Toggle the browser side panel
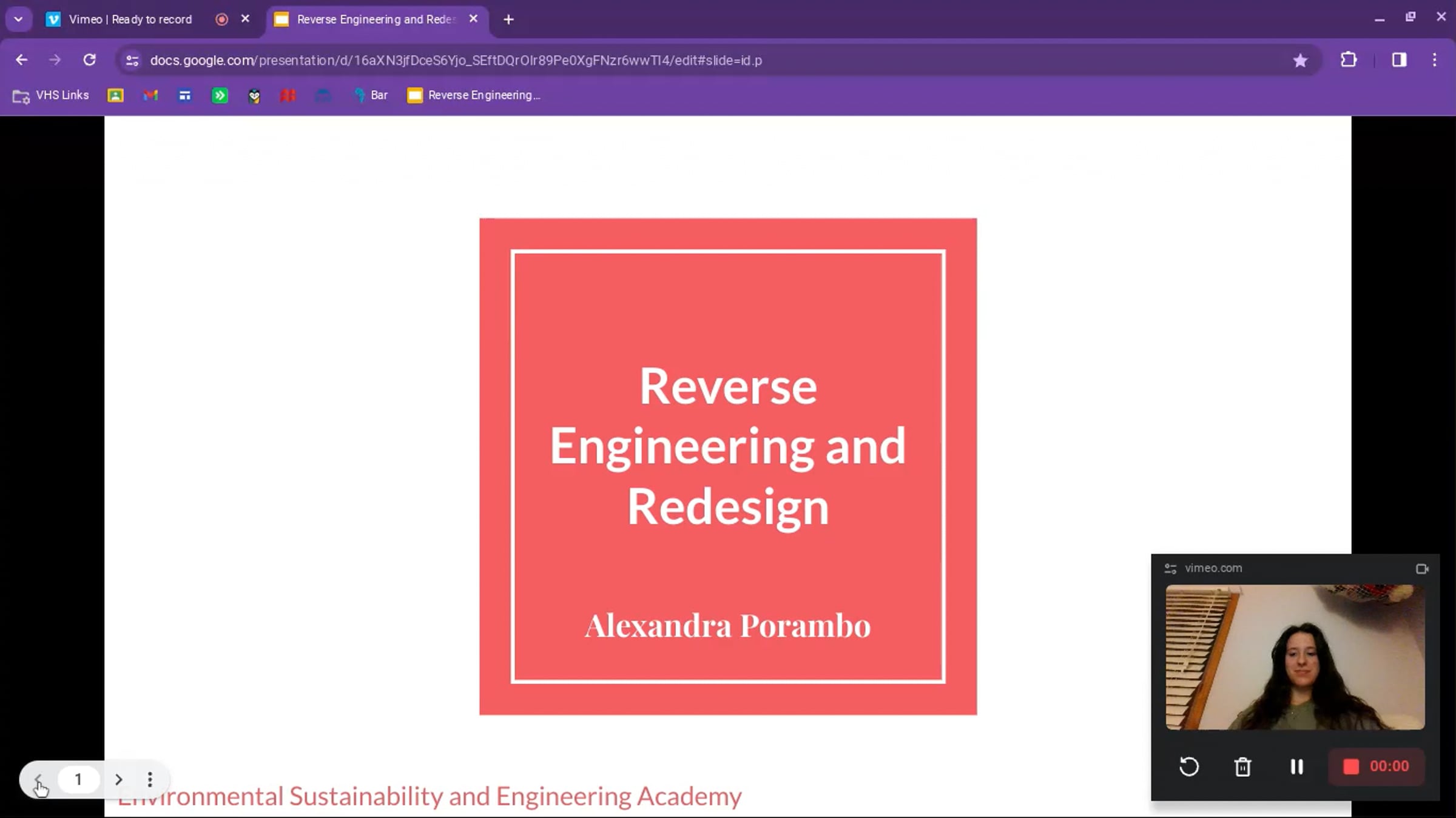The height and width of the screenshot is (818, 1456). 1399,60
